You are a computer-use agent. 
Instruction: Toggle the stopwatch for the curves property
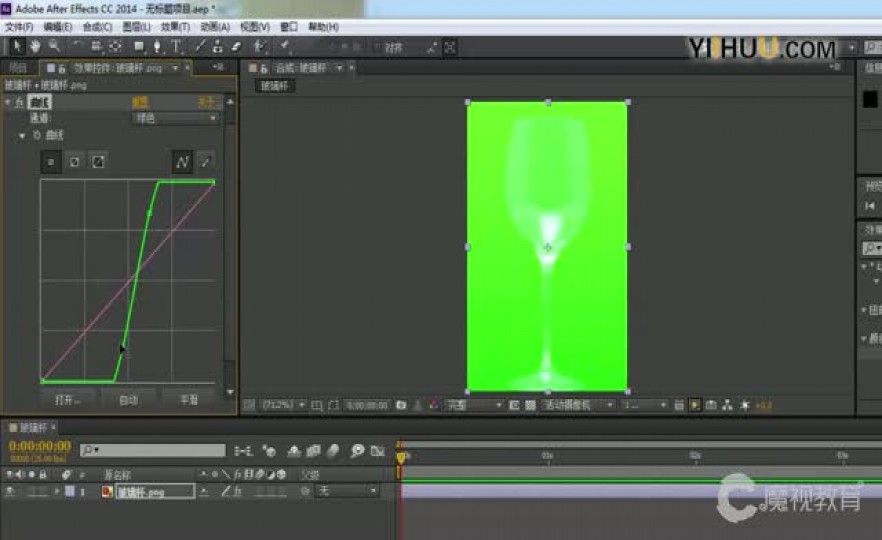(37, 136)
